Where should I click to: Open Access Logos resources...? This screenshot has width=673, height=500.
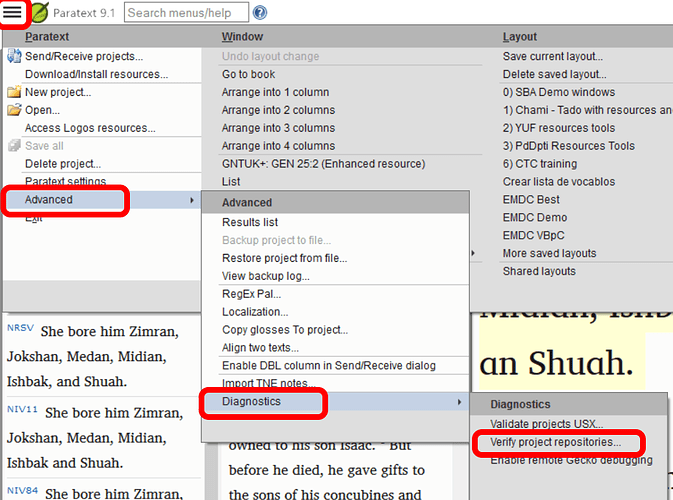coord(90,128)
